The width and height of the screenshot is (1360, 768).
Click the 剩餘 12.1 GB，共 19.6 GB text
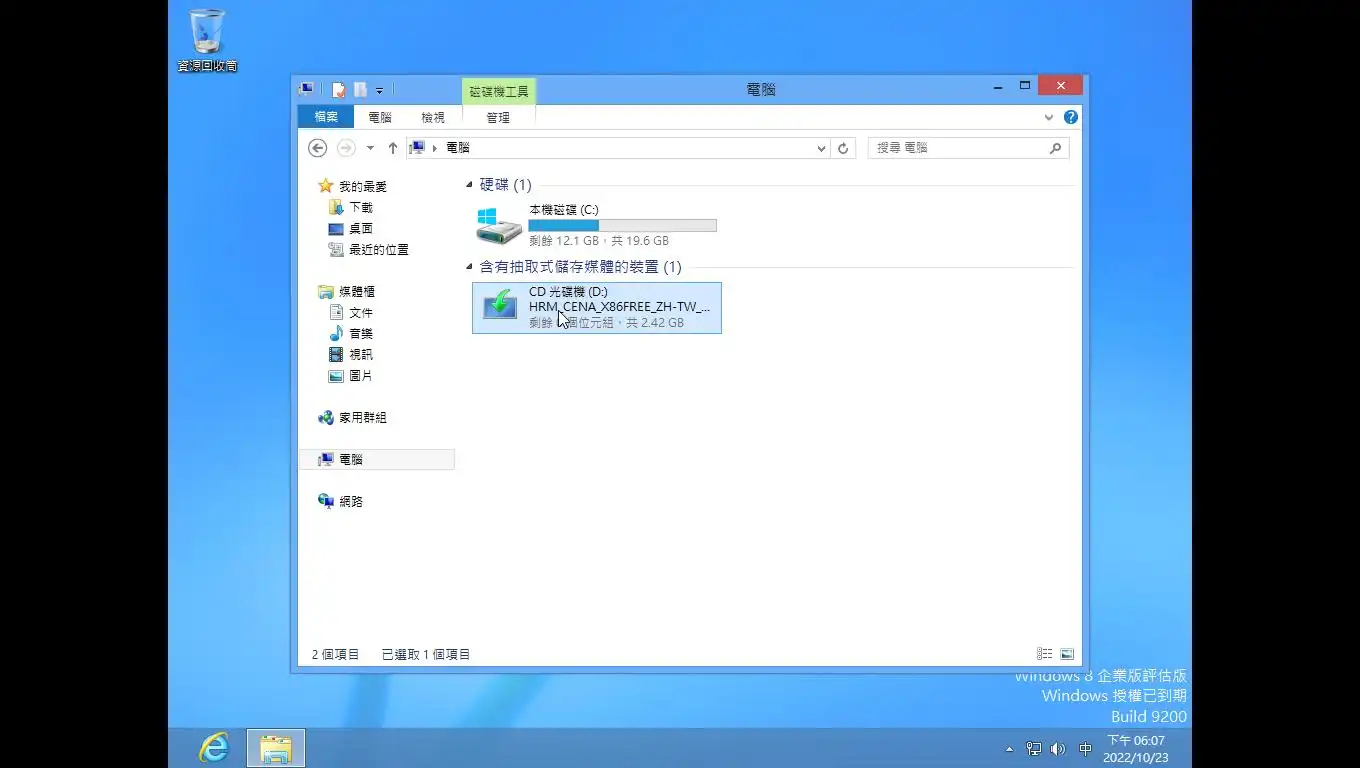pos(599,241)
